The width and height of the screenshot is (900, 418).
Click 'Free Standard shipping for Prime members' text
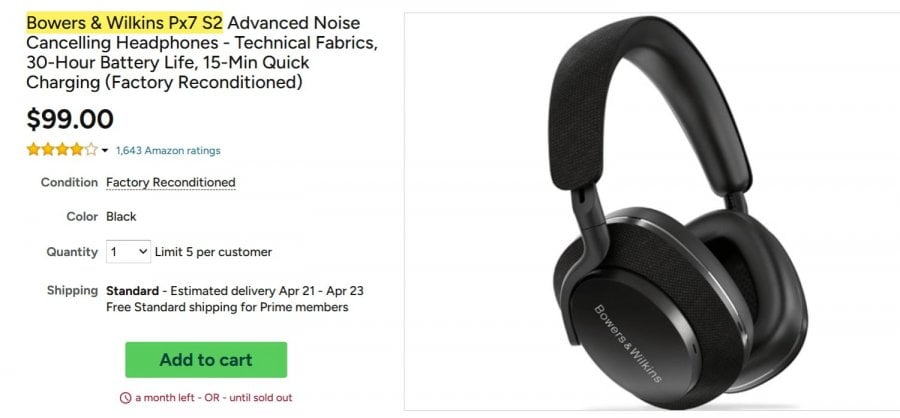pos(227,308)
